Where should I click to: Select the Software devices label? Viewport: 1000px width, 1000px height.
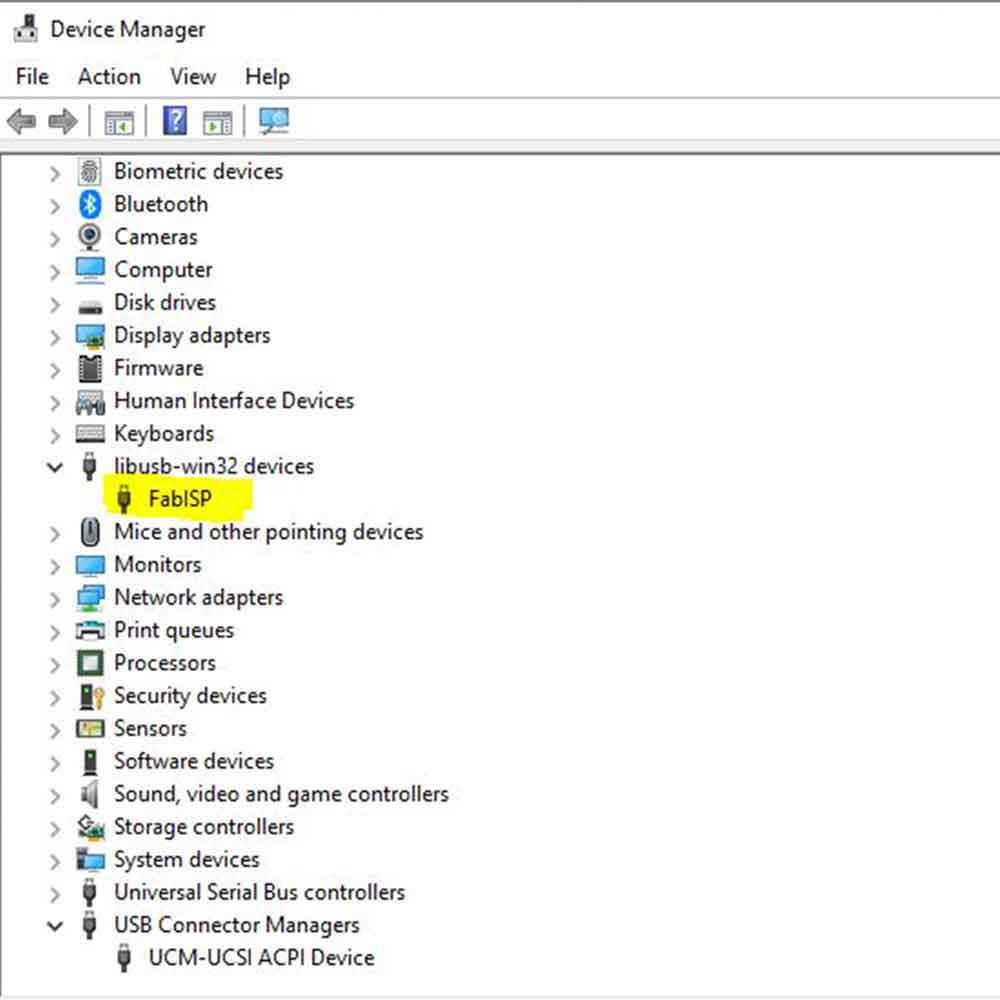194,761
